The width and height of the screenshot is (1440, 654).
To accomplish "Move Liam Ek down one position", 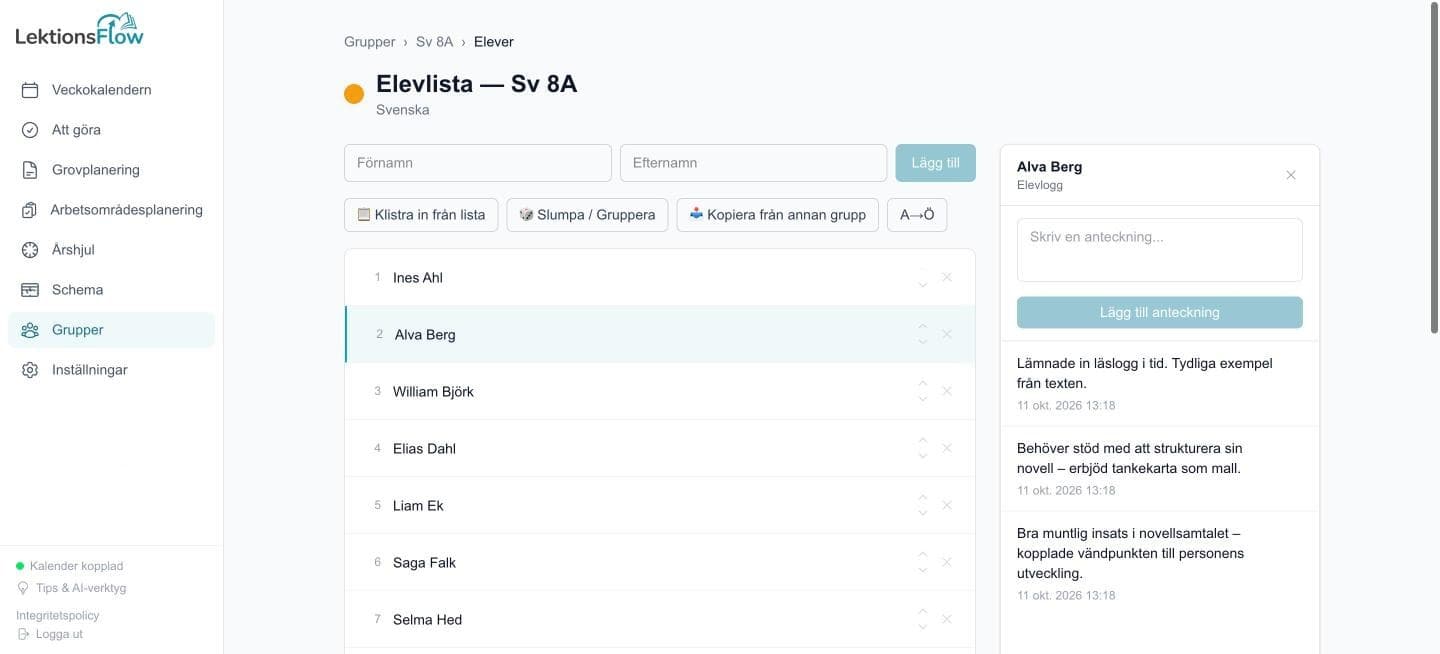I will pos(923,513).
